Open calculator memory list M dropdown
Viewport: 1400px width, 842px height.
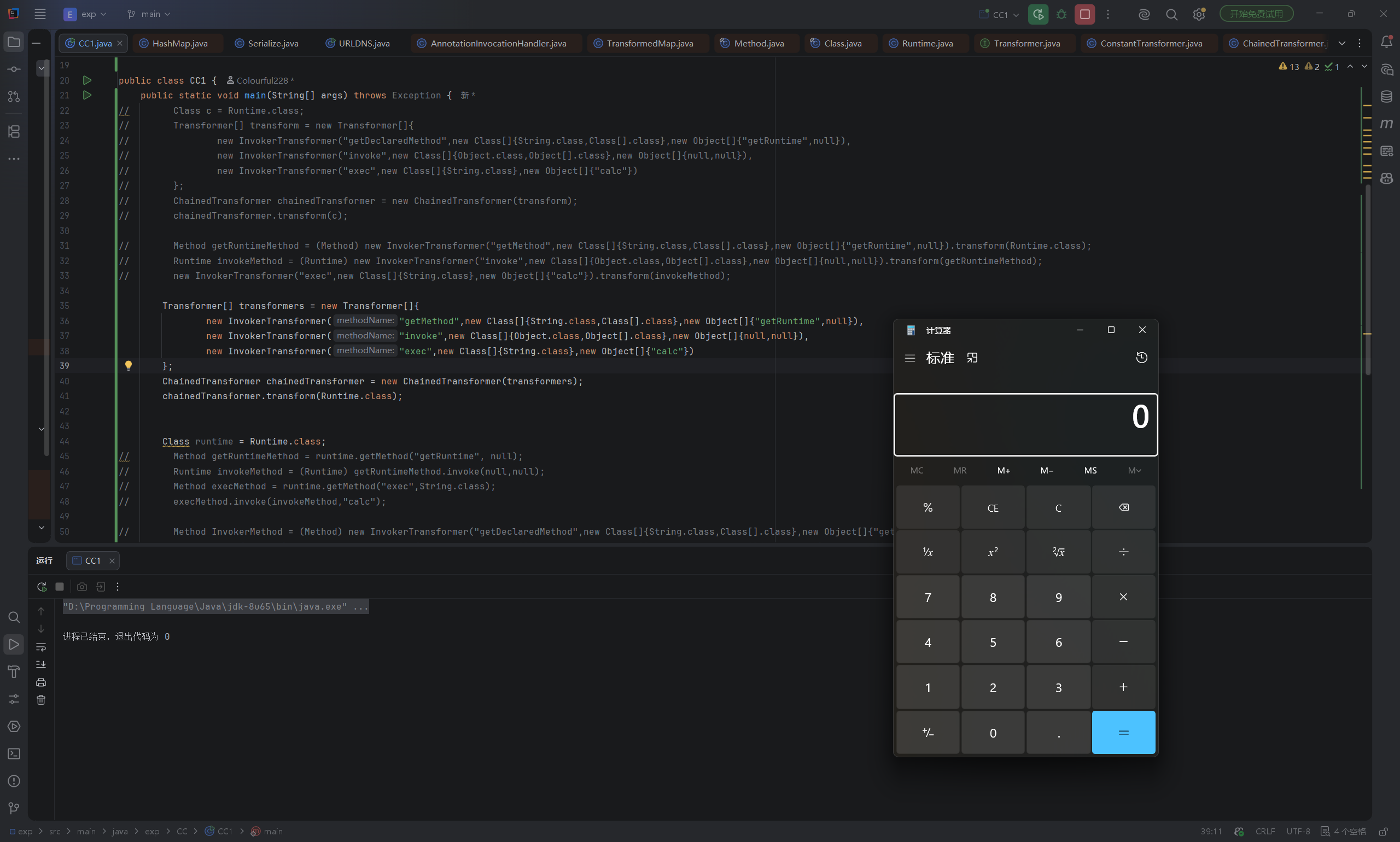click(x=1134, y=470)
